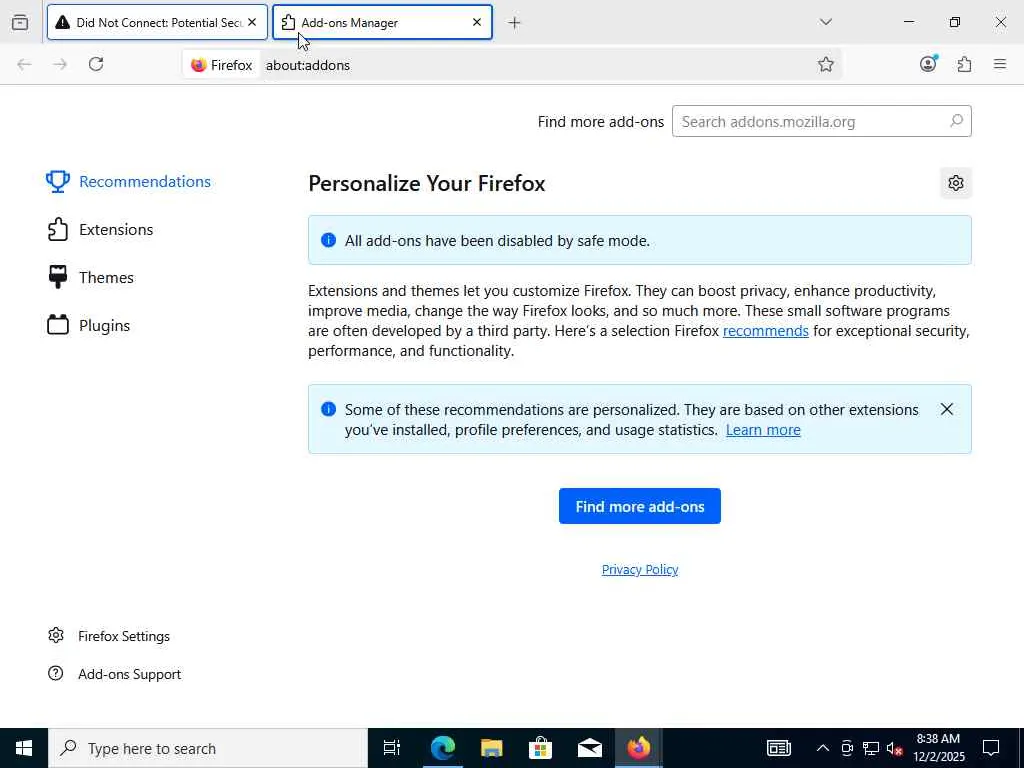This screenshot has height=768, width=1024.
Task: Open the Themes category
Action: (90, 278)
